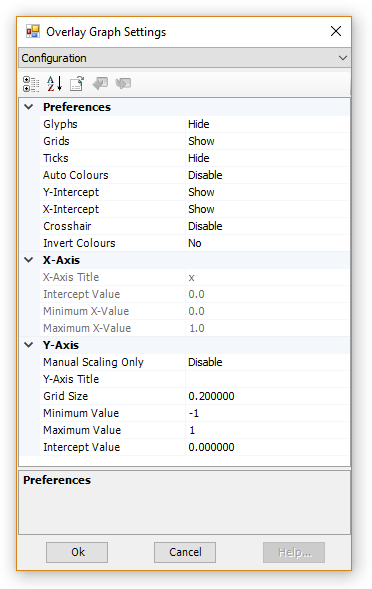This screenshot has height=589, width=372.
Task: Toggle the Glyphs Hide value
Action: (x=268, y=124)
